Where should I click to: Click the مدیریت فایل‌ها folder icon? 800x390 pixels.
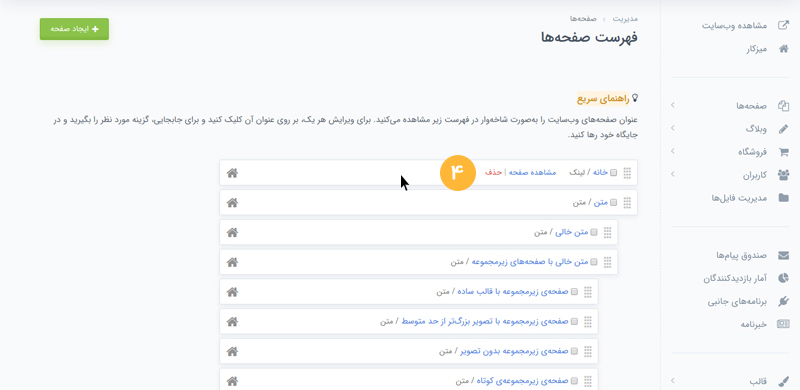click(783, 198)
